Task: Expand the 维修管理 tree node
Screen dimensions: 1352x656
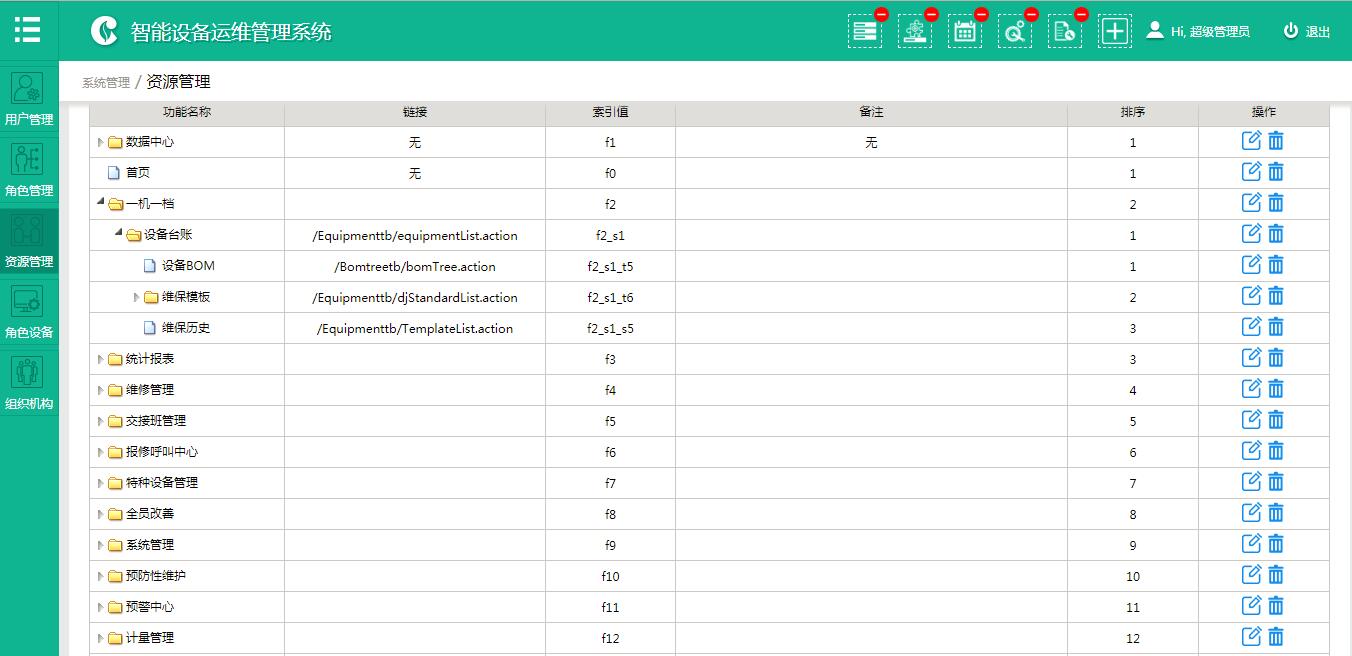Action: pyautogui.click(x=100, y=390)
